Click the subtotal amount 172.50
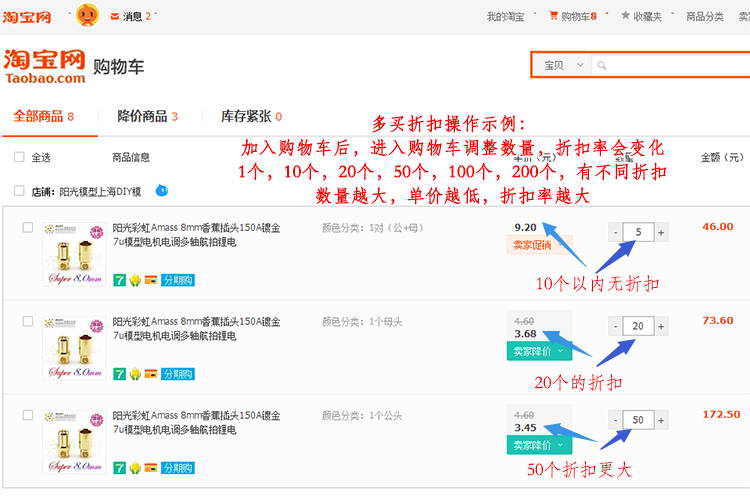The width and height of the screenshot is (750, 500). point(721,414)
